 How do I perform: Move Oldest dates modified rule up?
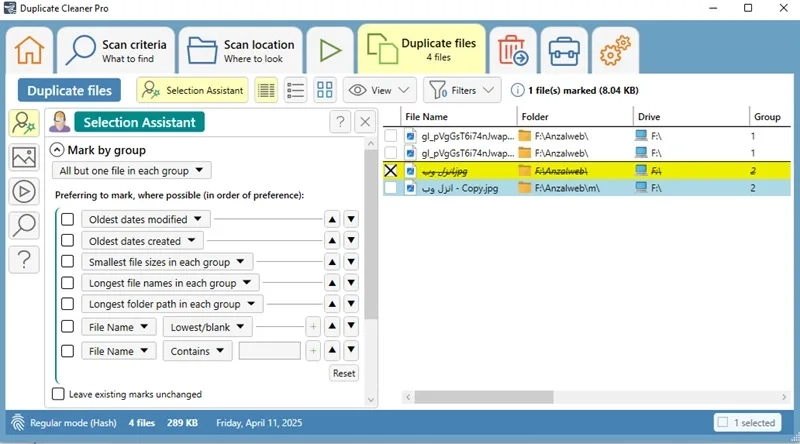click(x=332, y=219)
